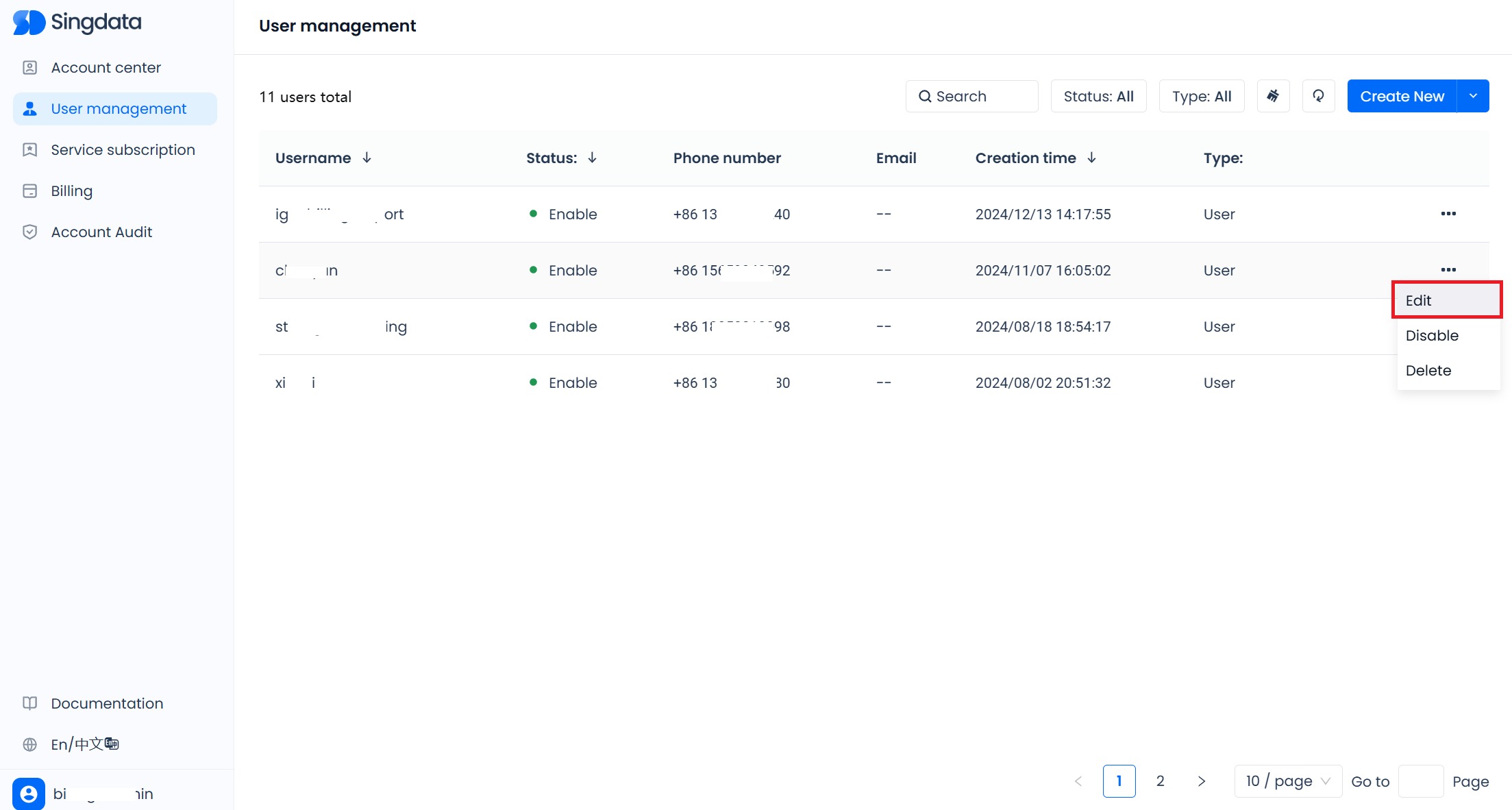
Task: Choose Edit in the context menu
Action: (1446, 300)
